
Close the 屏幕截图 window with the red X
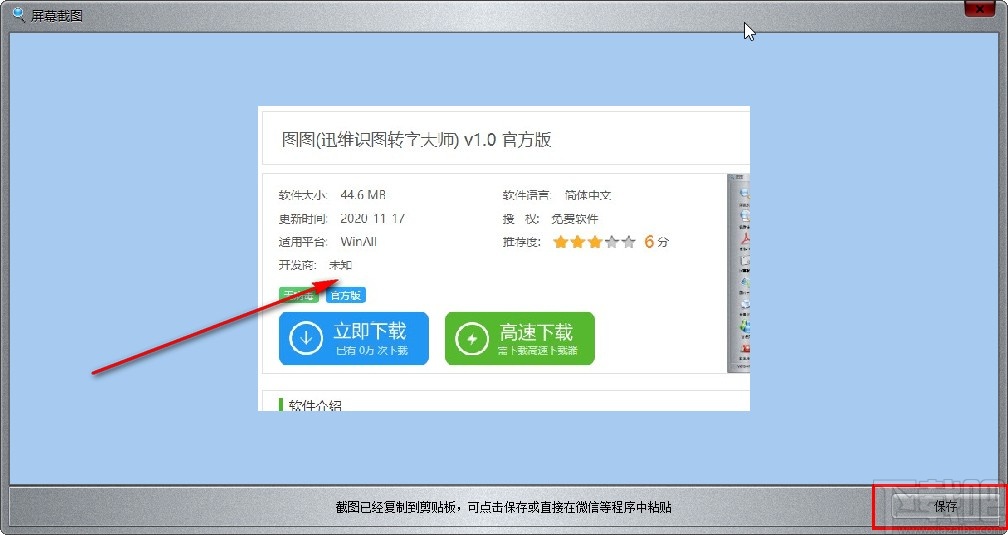coord(982,8)
